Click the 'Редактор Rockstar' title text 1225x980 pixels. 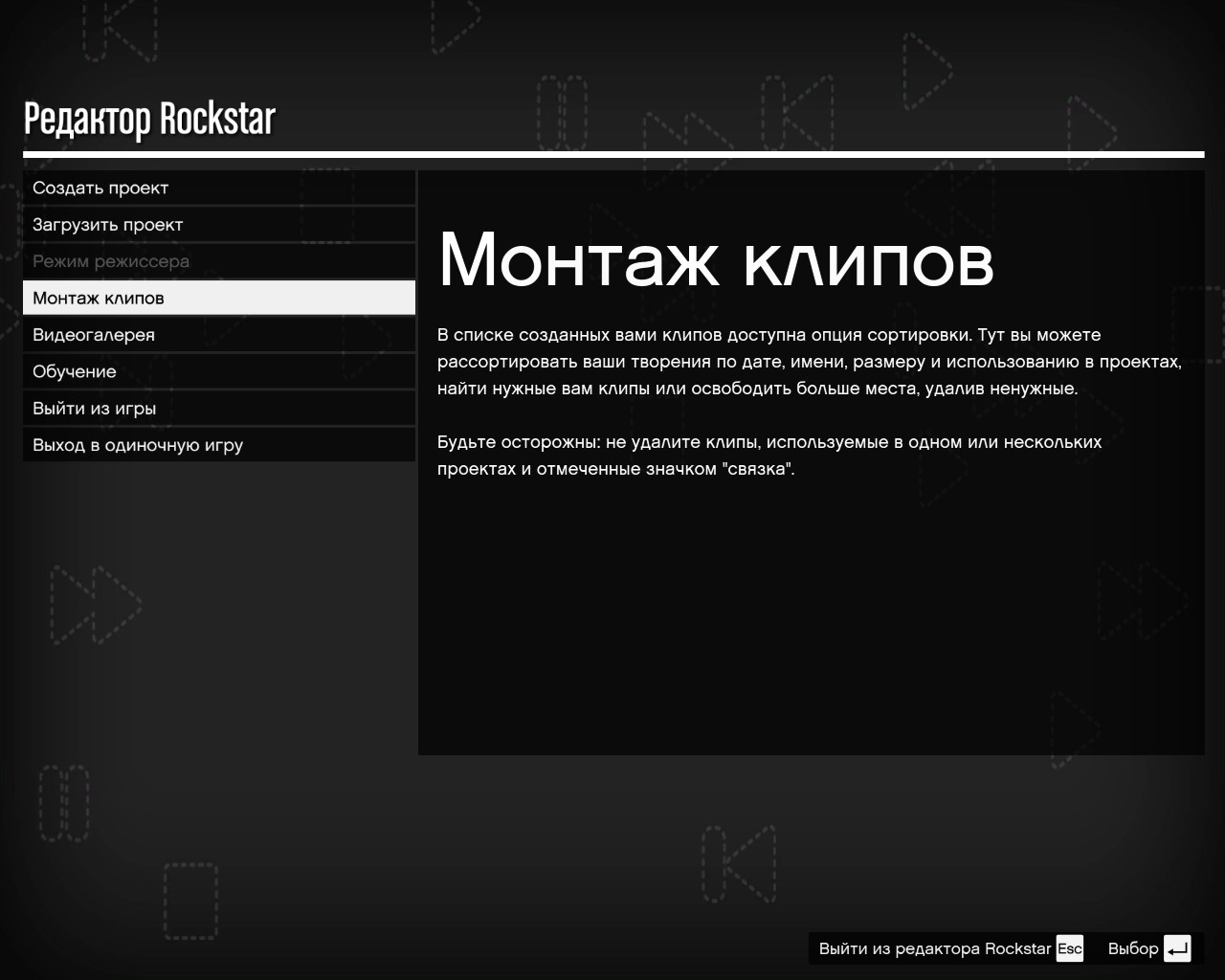149,120
